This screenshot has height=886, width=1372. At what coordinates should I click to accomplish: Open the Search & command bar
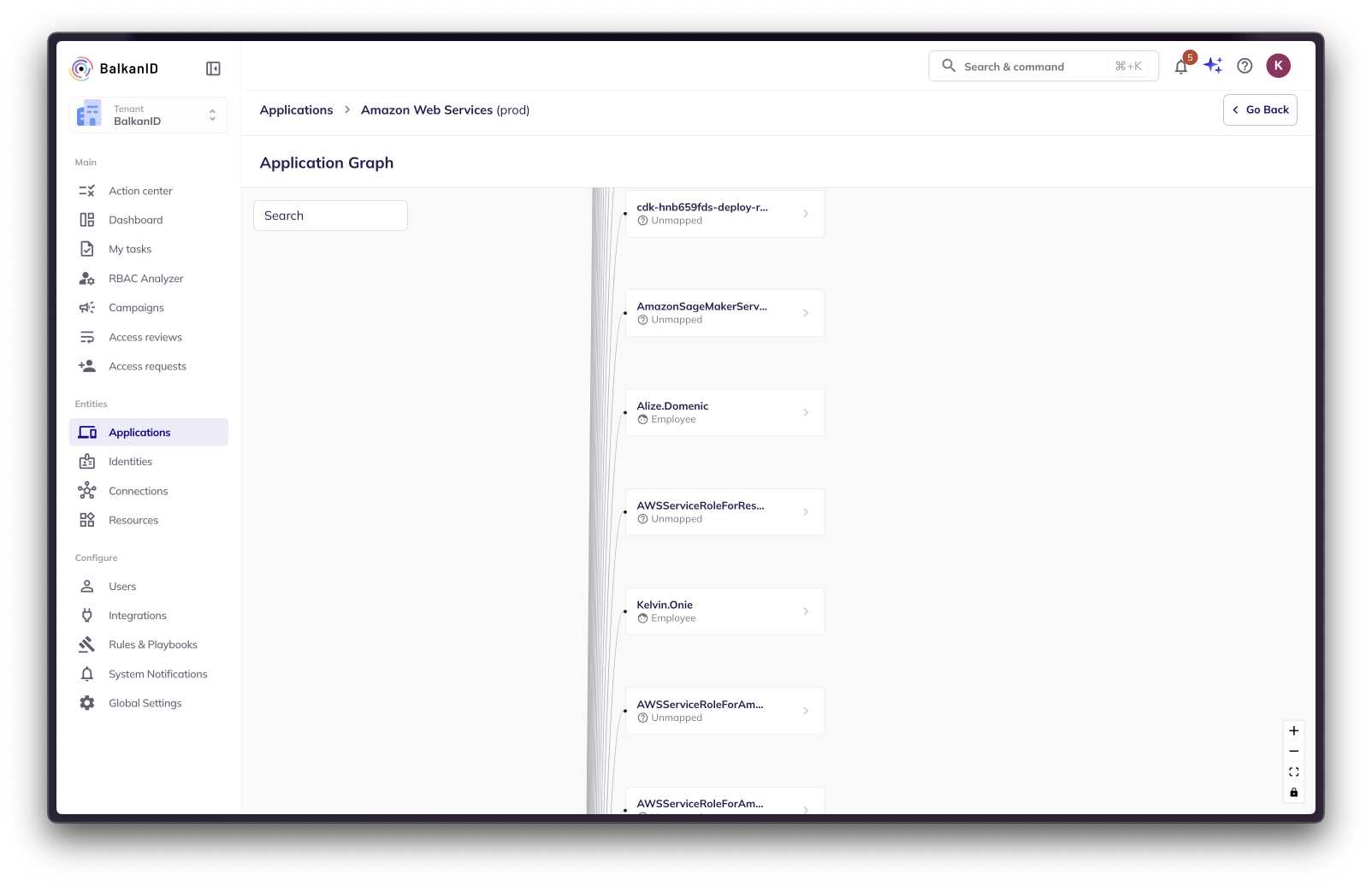1044,67
